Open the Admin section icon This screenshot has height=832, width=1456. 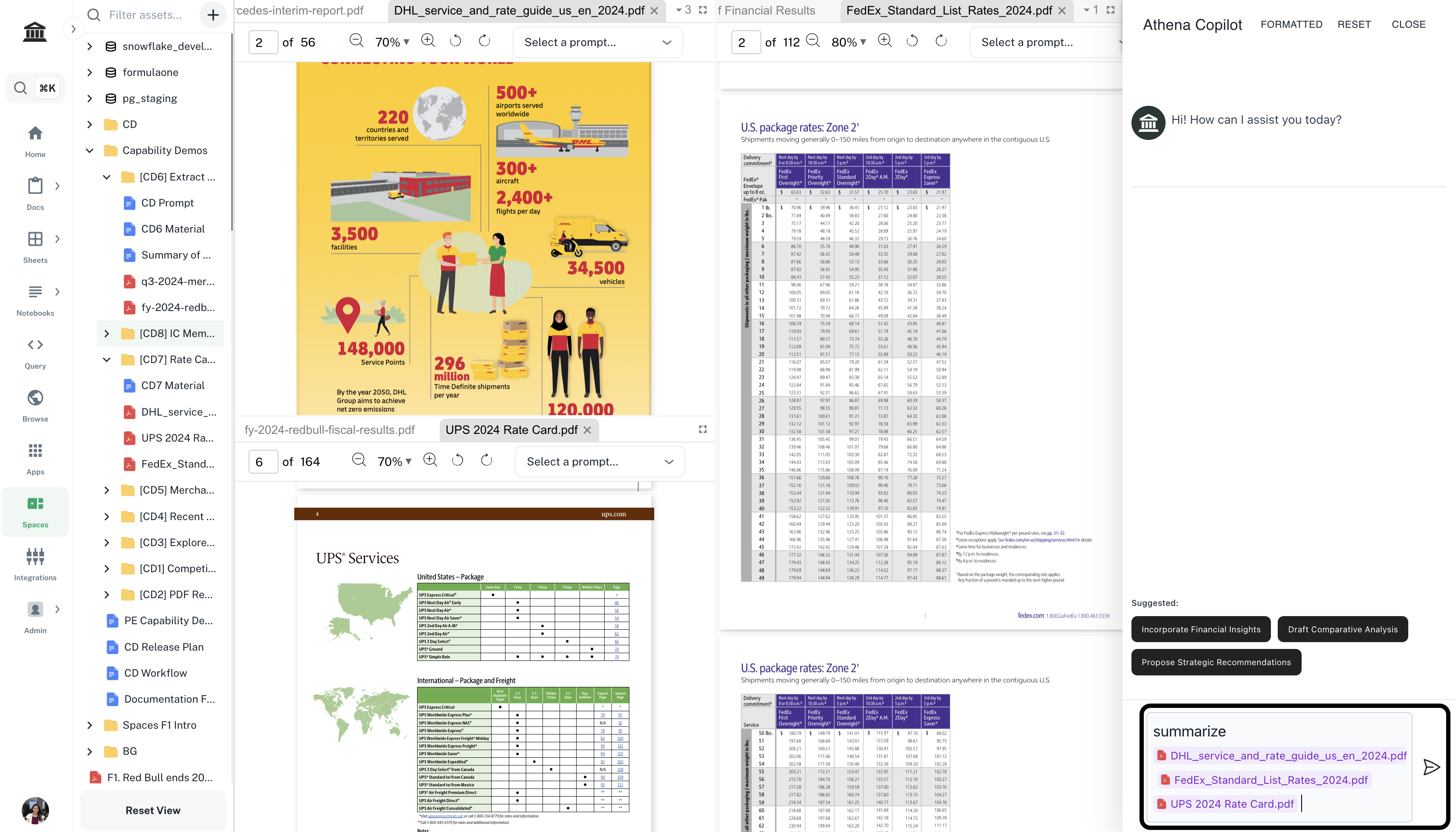(x=35, y=609)
